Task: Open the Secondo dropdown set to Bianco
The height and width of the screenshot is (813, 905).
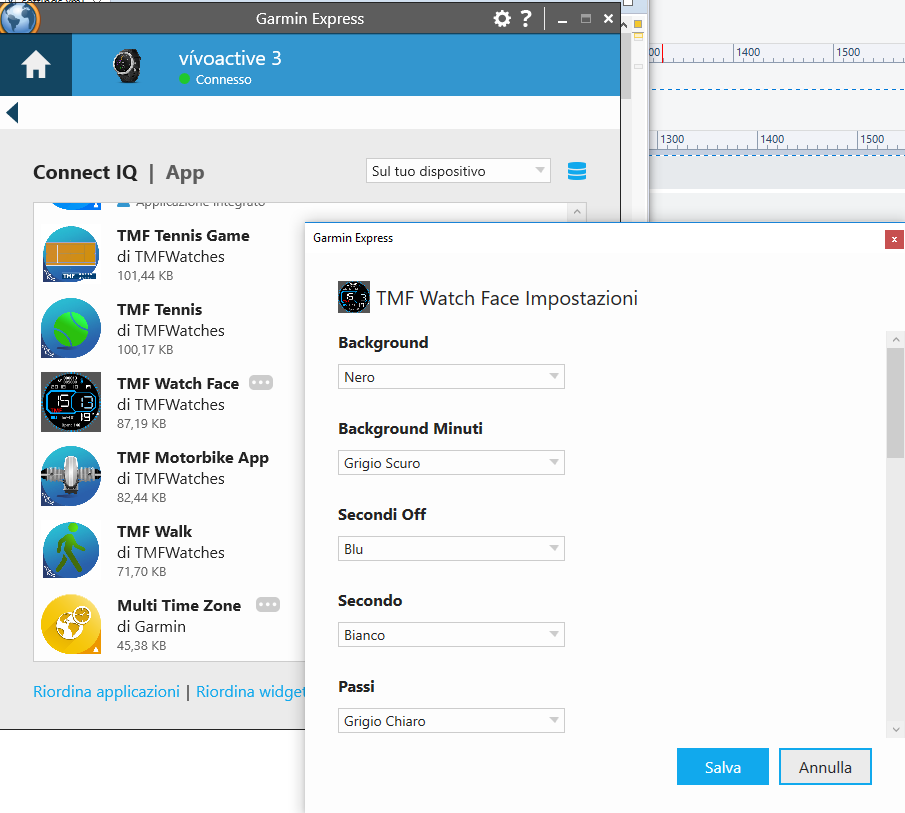Action: click(451, 635)
